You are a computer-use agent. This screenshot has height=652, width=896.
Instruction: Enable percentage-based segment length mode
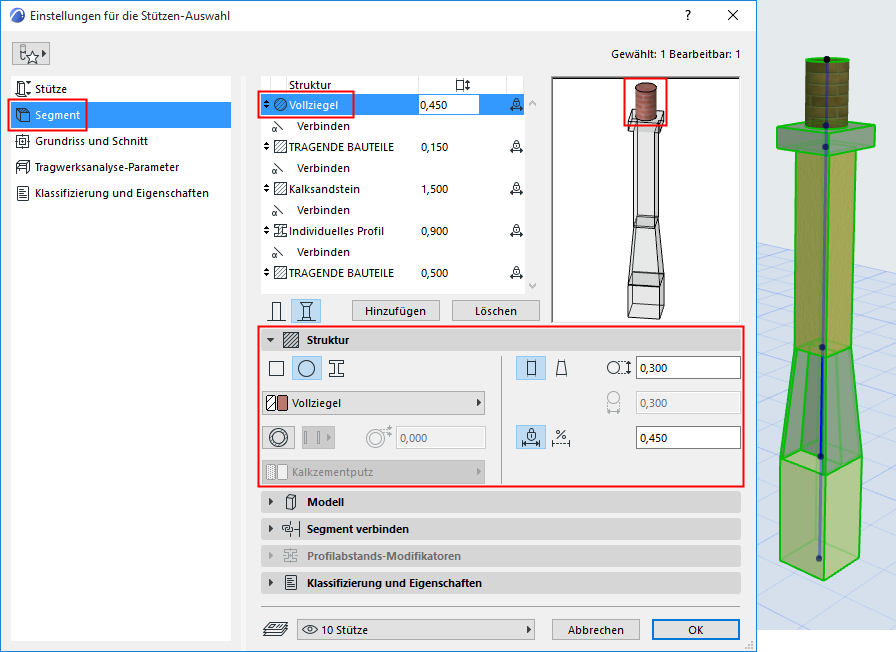click(561, 437)
